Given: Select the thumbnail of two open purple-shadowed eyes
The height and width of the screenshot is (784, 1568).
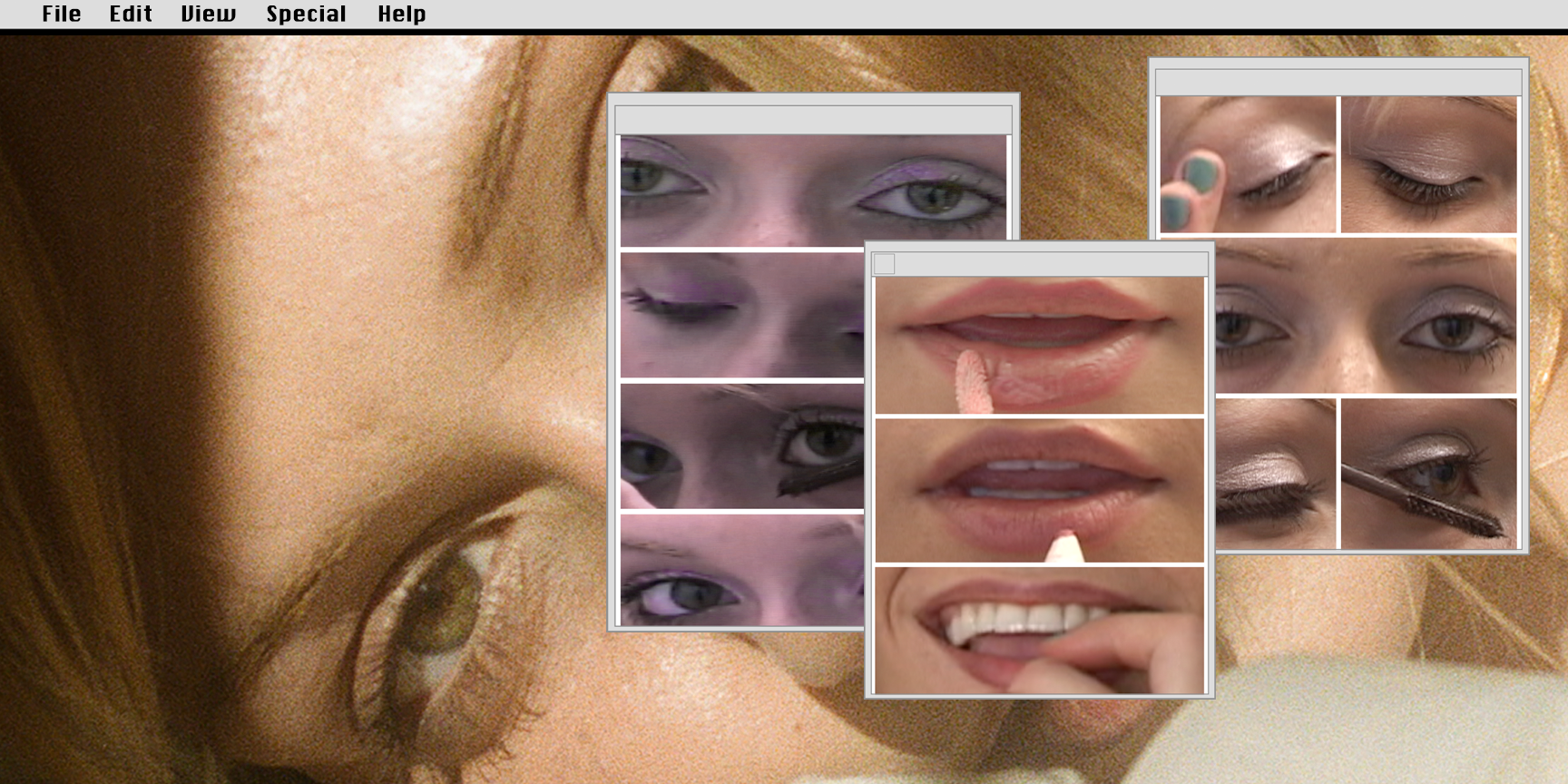Looking at the screenshot, I should (x=813, y=191).
